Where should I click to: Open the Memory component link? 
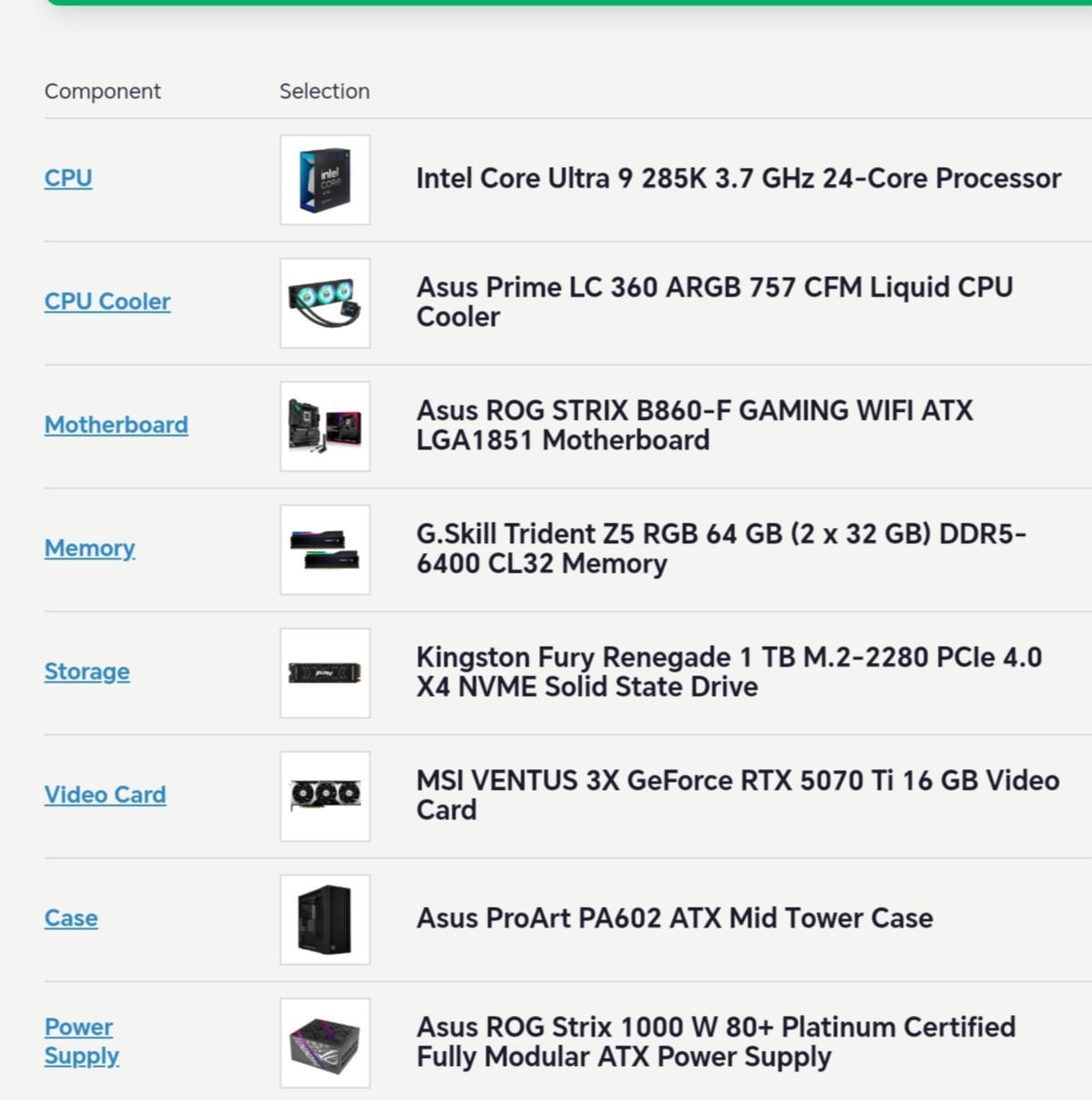click(x=89, y=548)
